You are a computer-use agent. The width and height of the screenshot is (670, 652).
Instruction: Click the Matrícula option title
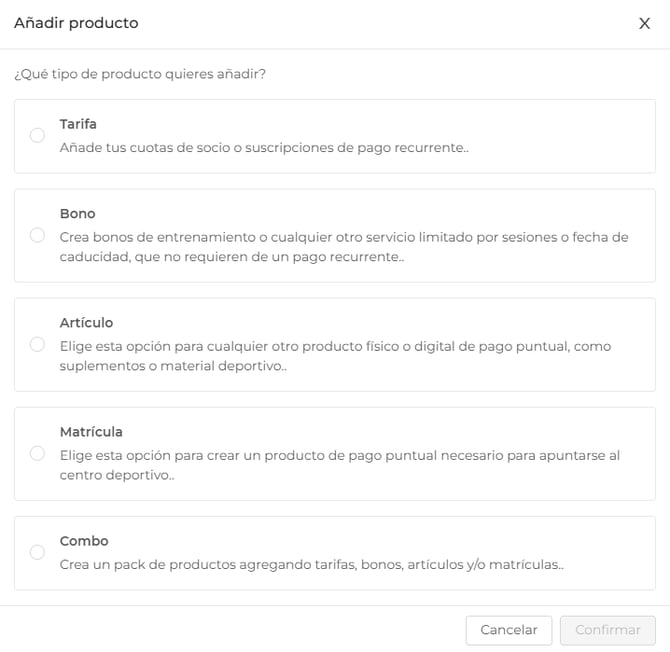91,432
